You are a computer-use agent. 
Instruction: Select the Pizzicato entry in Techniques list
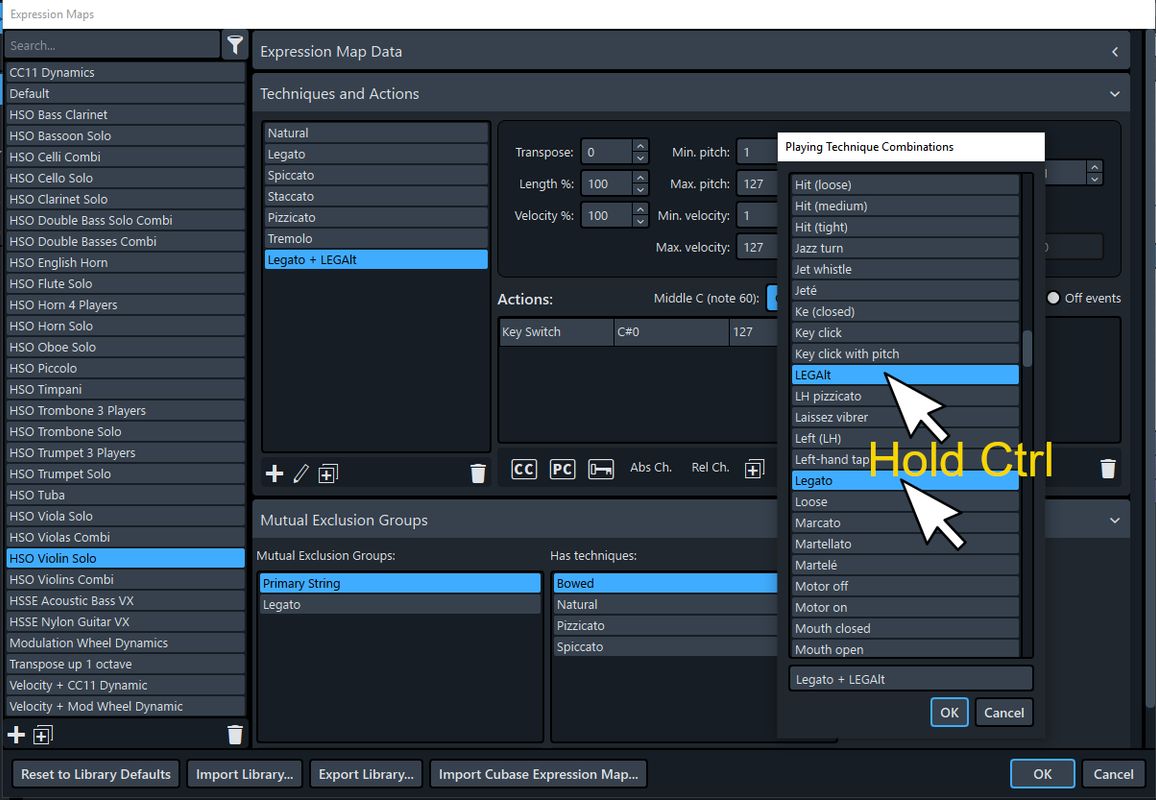coord(376,218)
